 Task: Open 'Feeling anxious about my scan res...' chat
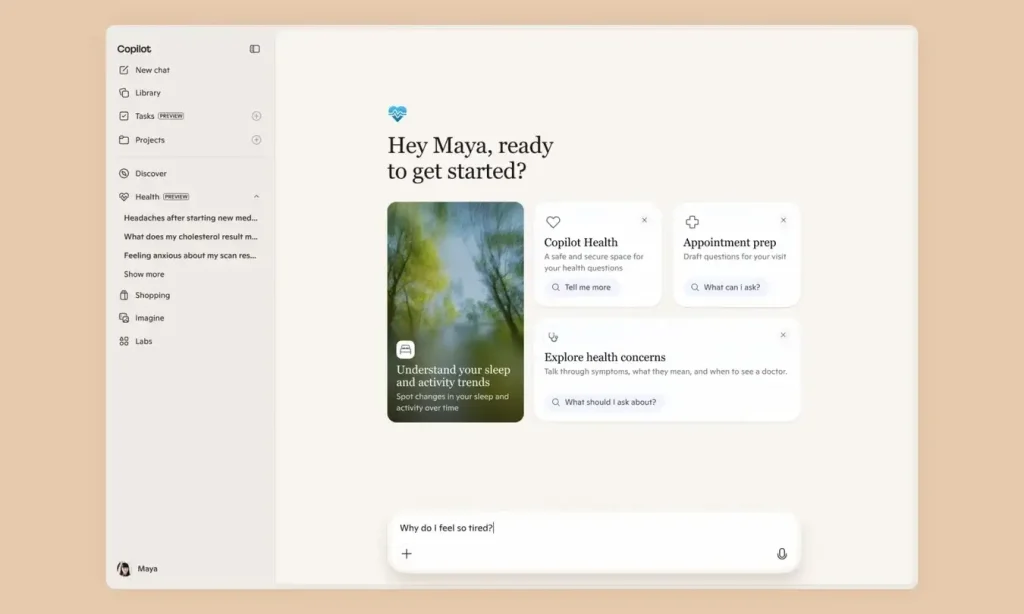(x=190, y=255)
